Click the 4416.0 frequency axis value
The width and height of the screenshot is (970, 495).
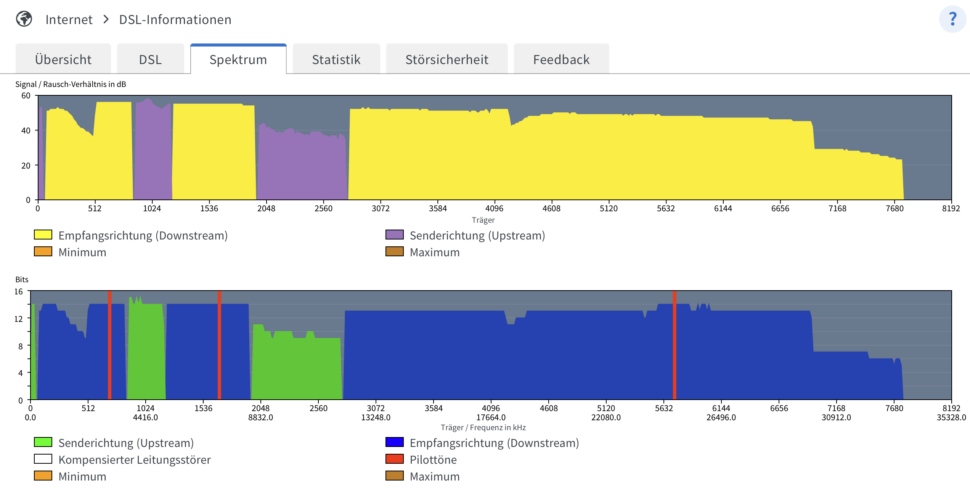point(145,418)
